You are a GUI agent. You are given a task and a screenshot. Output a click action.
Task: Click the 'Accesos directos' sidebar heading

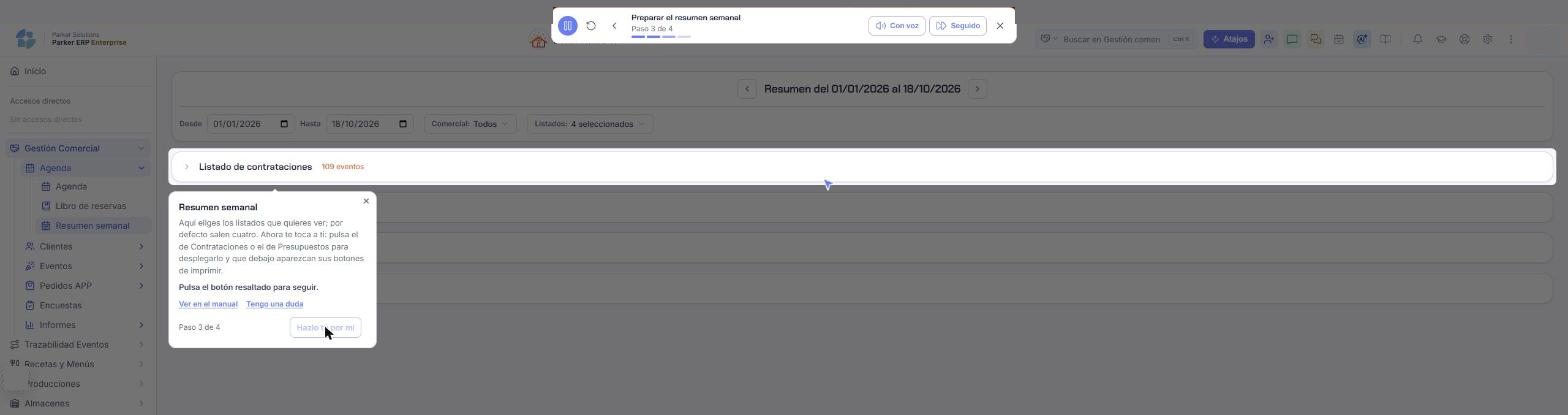[x=40, y=101]
